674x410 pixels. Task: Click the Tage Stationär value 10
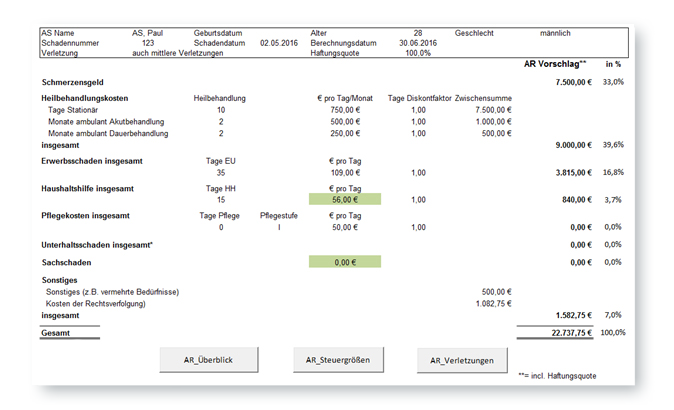tap(220, 110)
